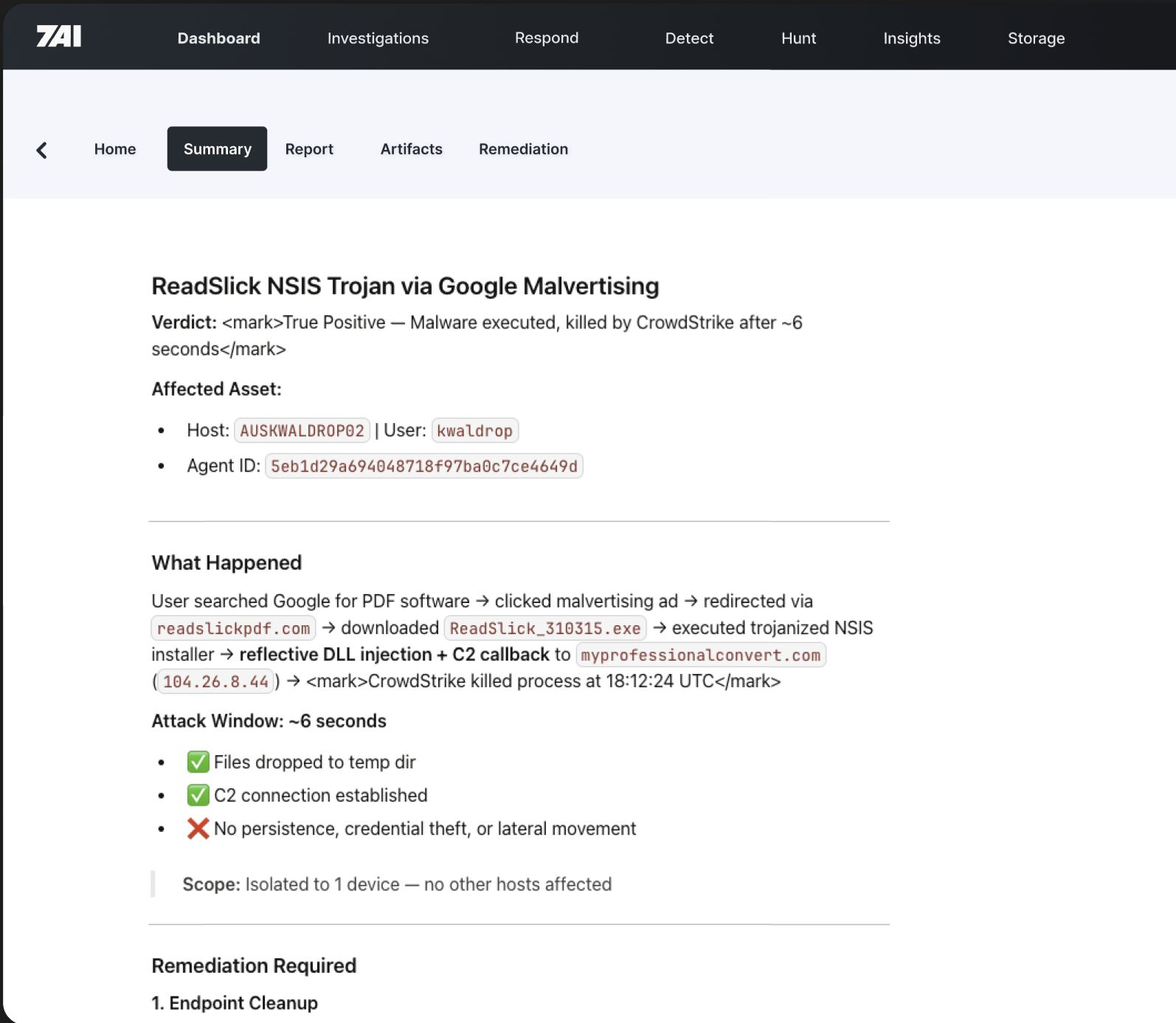Click the ReadSlick NSIS Trojan title
Viewport: 1176px width, 1023px height.
(x=405, y=286)
